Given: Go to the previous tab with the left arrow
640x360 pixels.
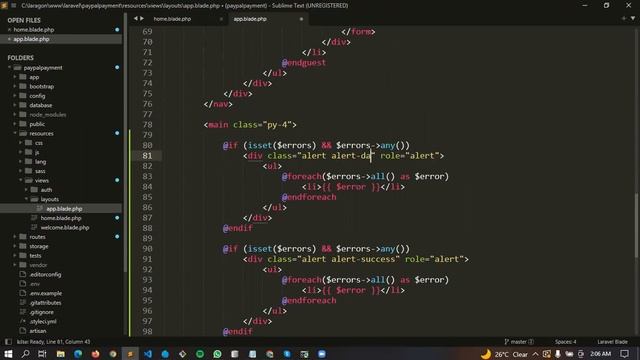Looking at the screenshot, I should click(136, 18).
